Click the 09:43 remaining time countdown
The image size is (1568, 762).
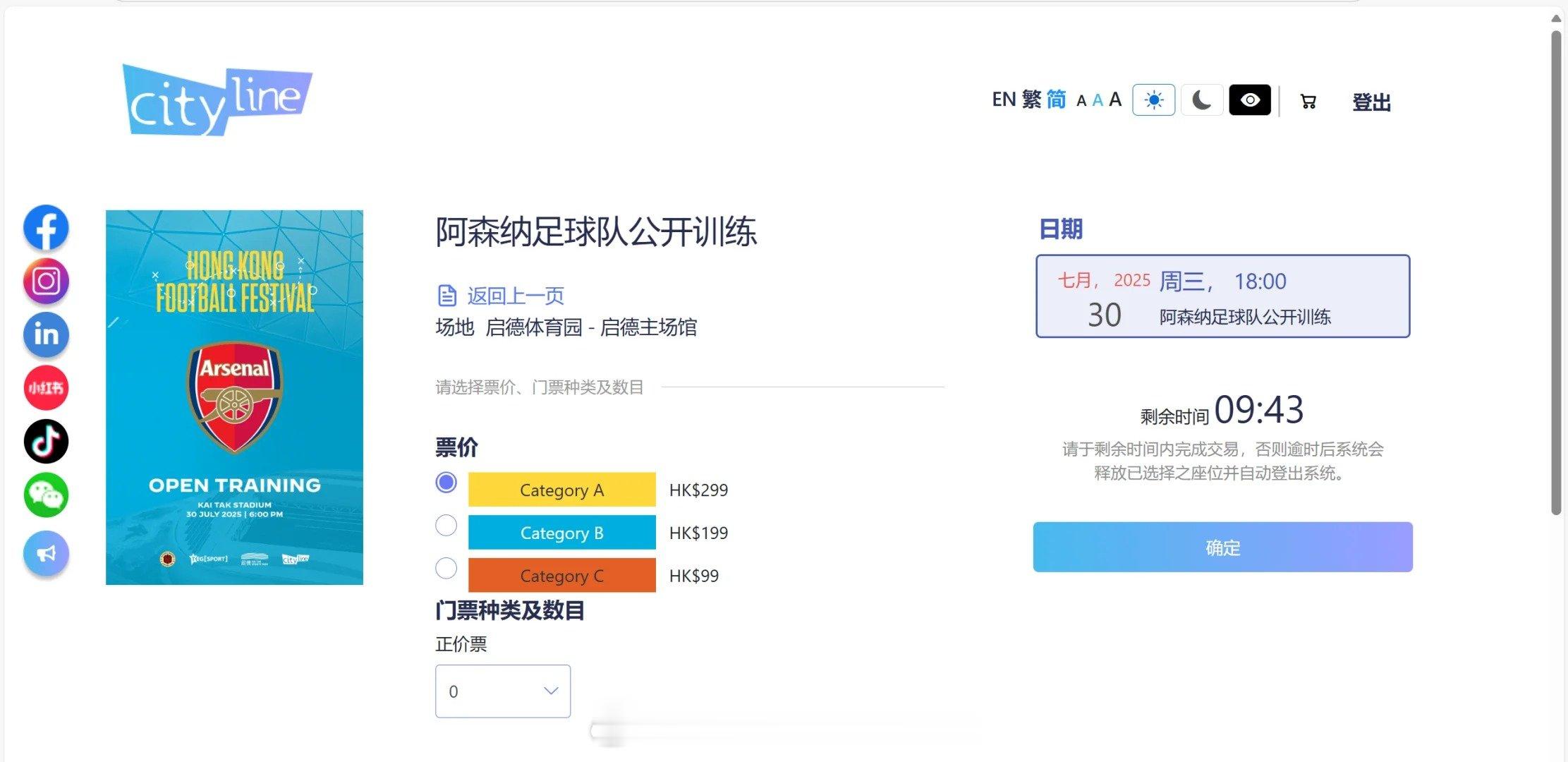[x=1259, y=410]
